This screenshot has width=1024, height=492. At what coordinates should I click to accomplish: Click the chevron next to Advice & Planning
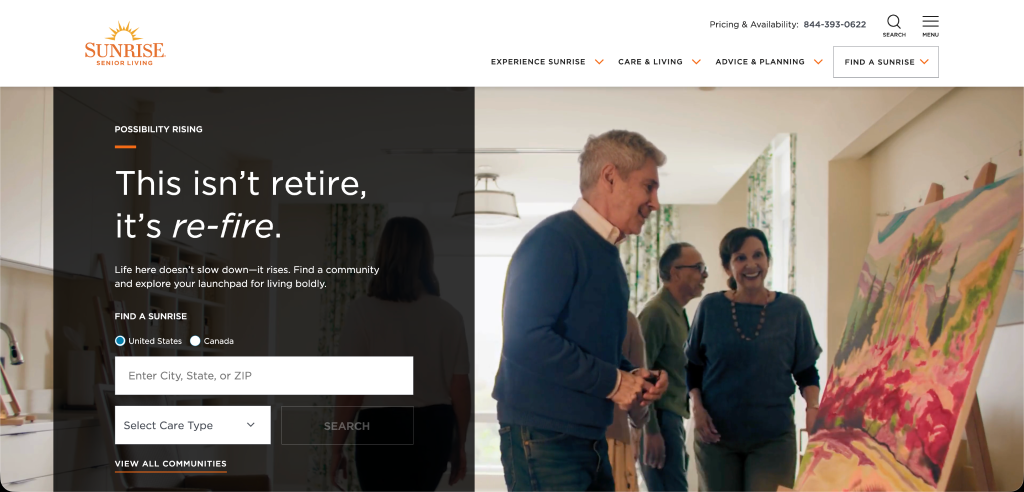(818, 62)
